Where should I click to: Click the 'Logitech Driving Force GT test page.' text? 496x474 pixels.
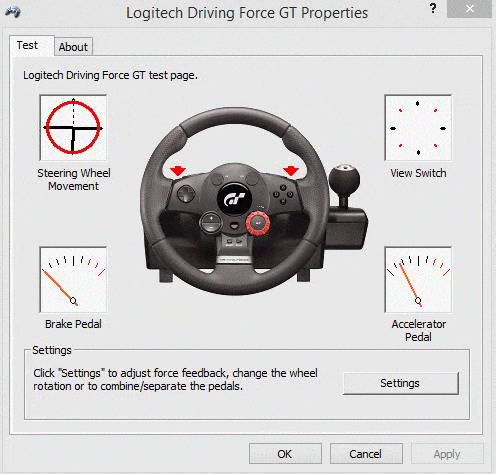click(110, 75)
